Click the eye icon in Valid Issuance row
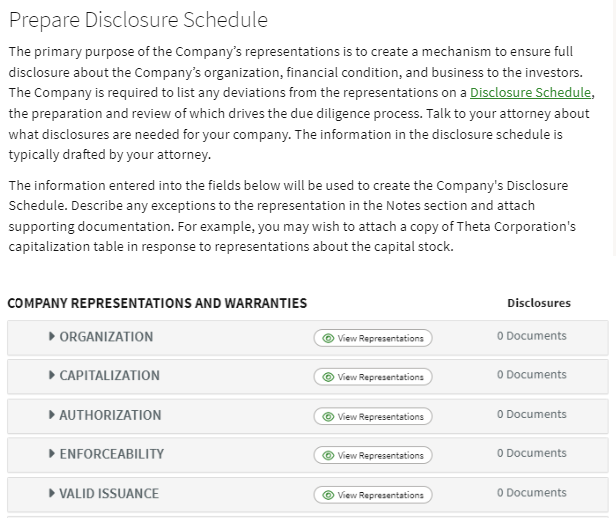The height and width of the screenshot is (518, 616). [328, 495]
